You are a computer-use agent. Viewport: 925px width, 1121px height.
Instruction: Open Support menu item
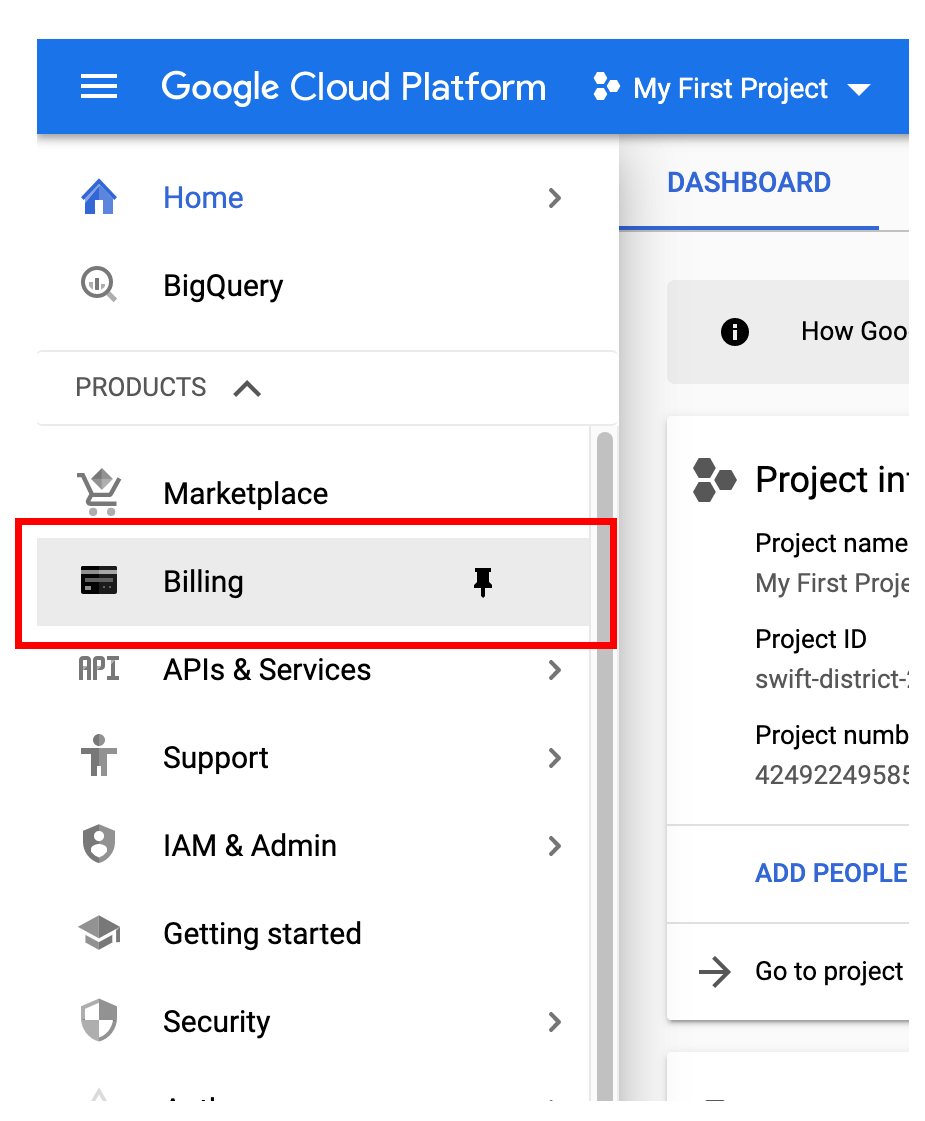click(x=216, y=758)
